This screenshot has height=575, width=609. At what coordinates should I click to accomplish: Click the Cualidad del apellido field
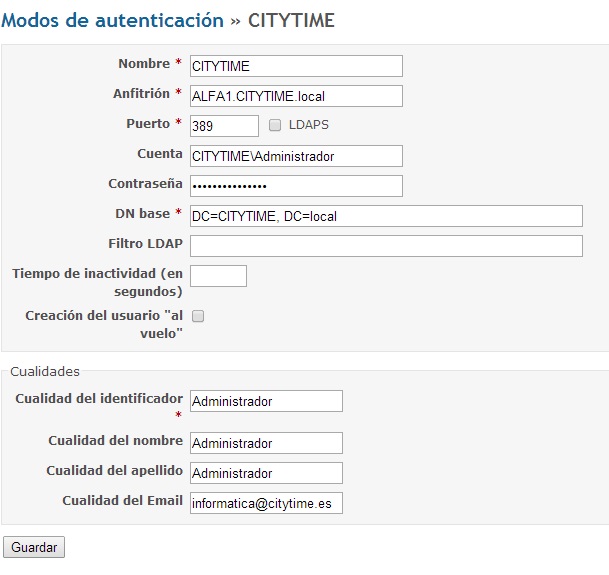[x=266, y=473]
